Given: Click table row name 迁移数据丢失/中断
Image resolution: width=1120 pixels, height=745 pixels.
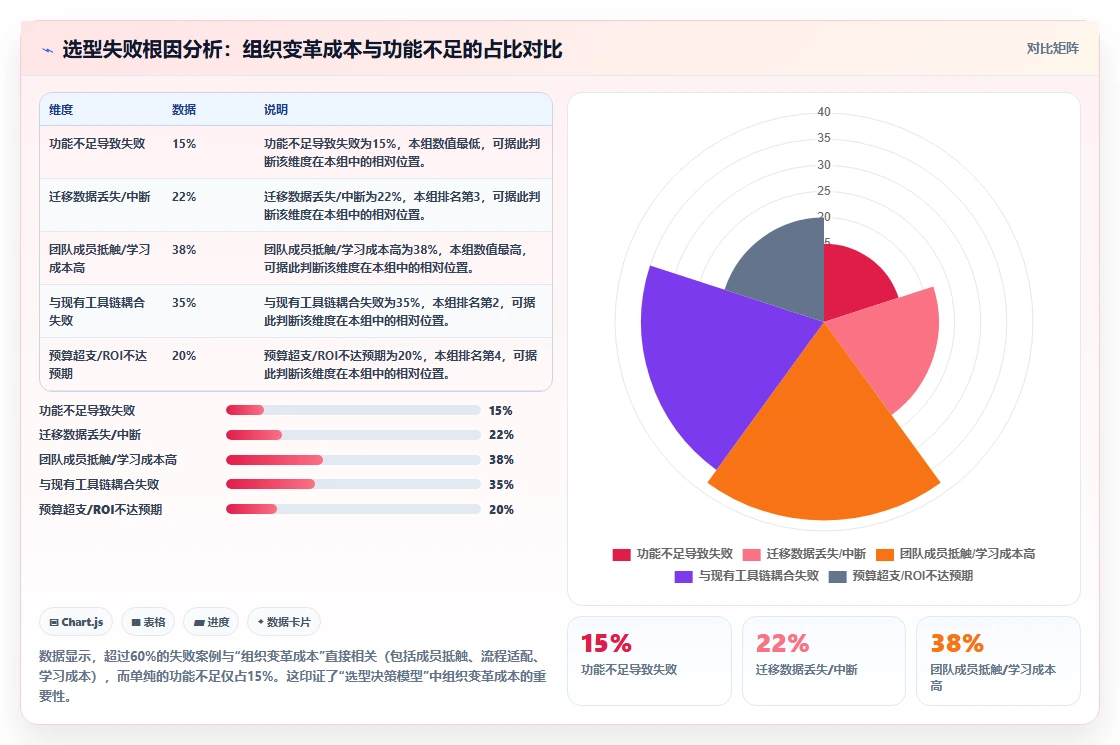Looking at the screenshot, I should coord(99,196).
